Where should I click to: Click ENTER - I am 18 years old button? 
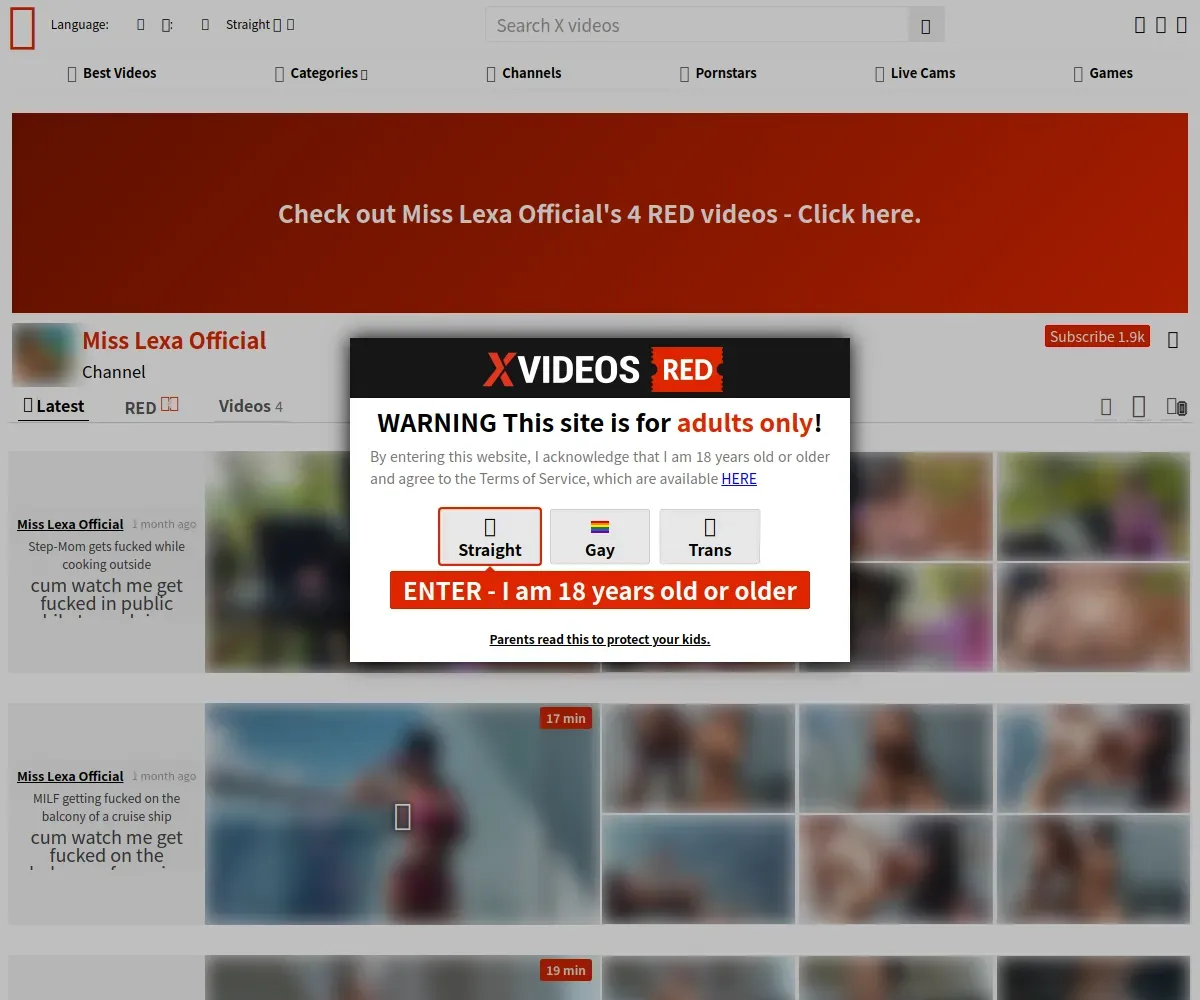[x=600, y=591]
